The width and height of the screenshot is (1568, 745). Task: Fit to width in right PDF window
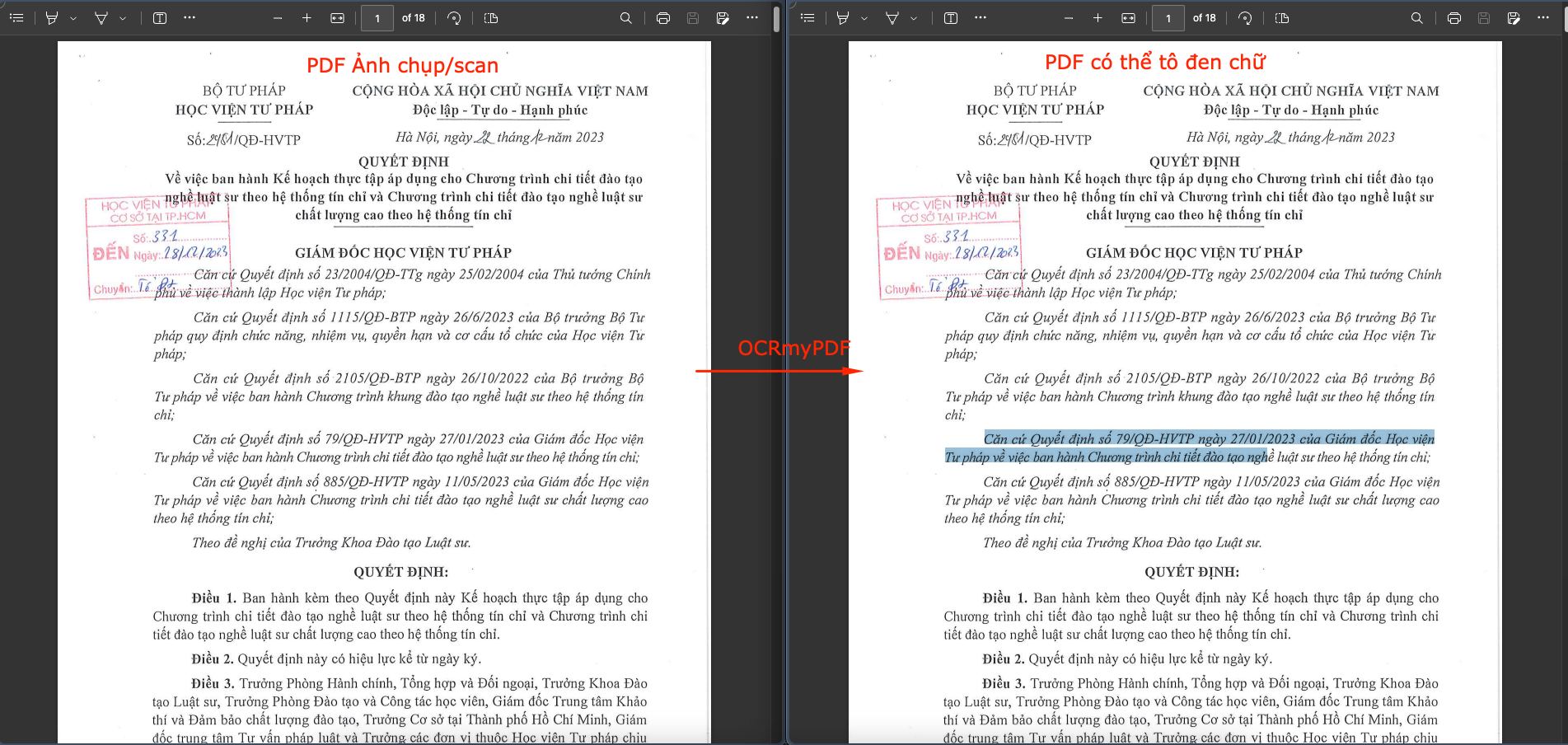click(x=1128, y=17)
